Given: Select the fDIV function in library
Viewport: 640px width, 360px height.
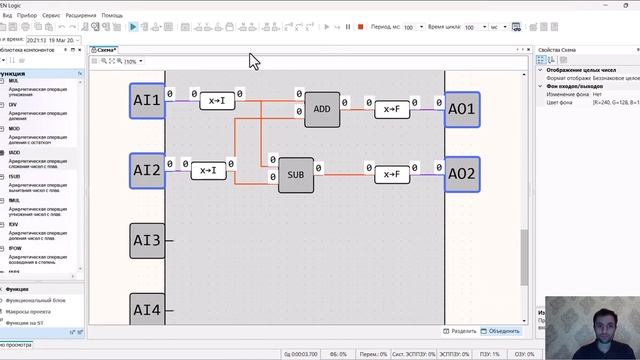Looking at the screenshot, I should (x=13, y=224).
